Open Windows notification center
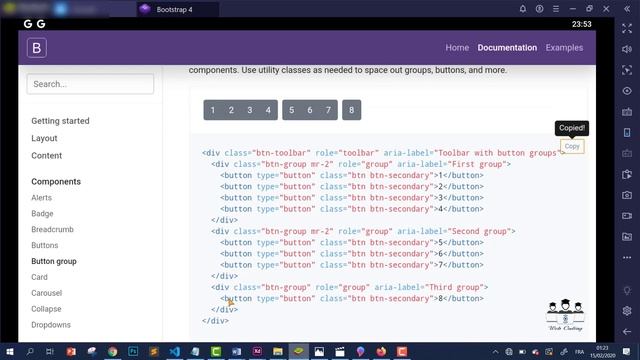This screenshot has height=360, width=640. click(x=627, y=351)
